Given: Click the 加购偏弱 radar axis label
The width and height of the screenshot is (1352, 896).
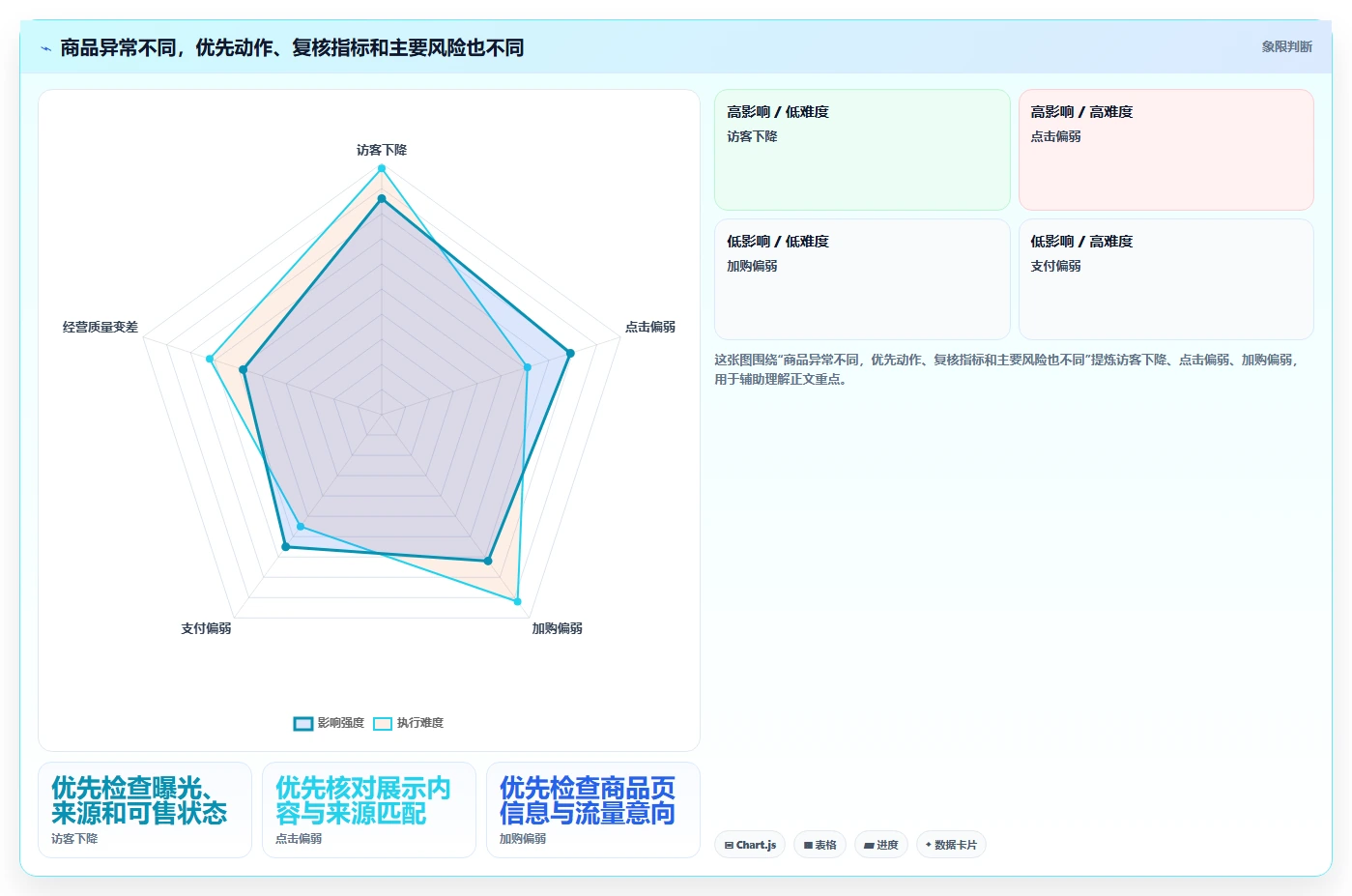Looking at the screenshot, I should tap(558, 628).
